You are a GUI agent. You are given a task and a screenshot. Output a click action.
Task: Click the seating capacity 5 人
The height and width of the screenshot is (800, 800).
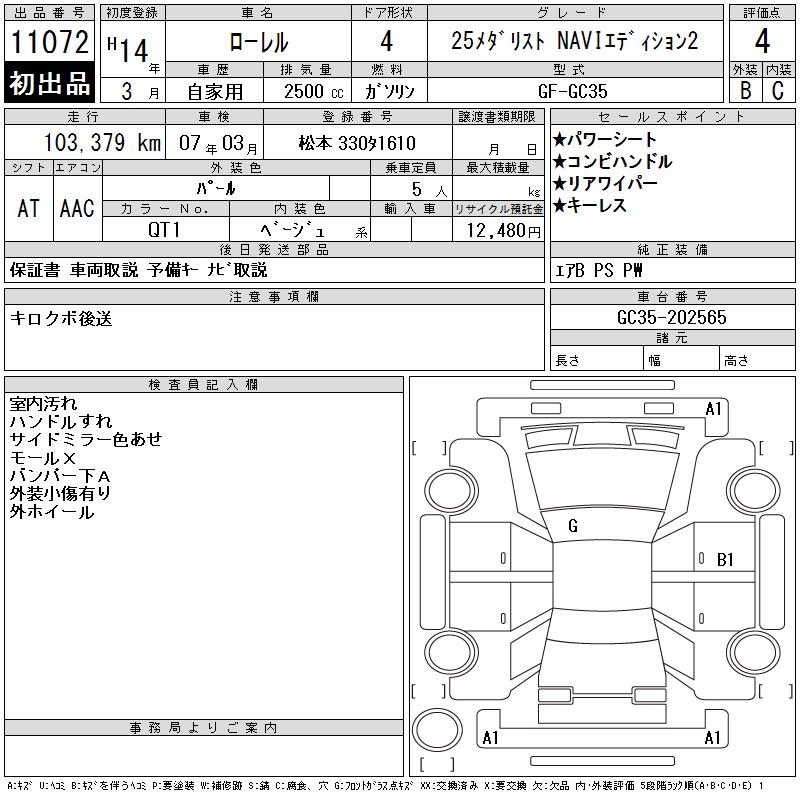429,189
